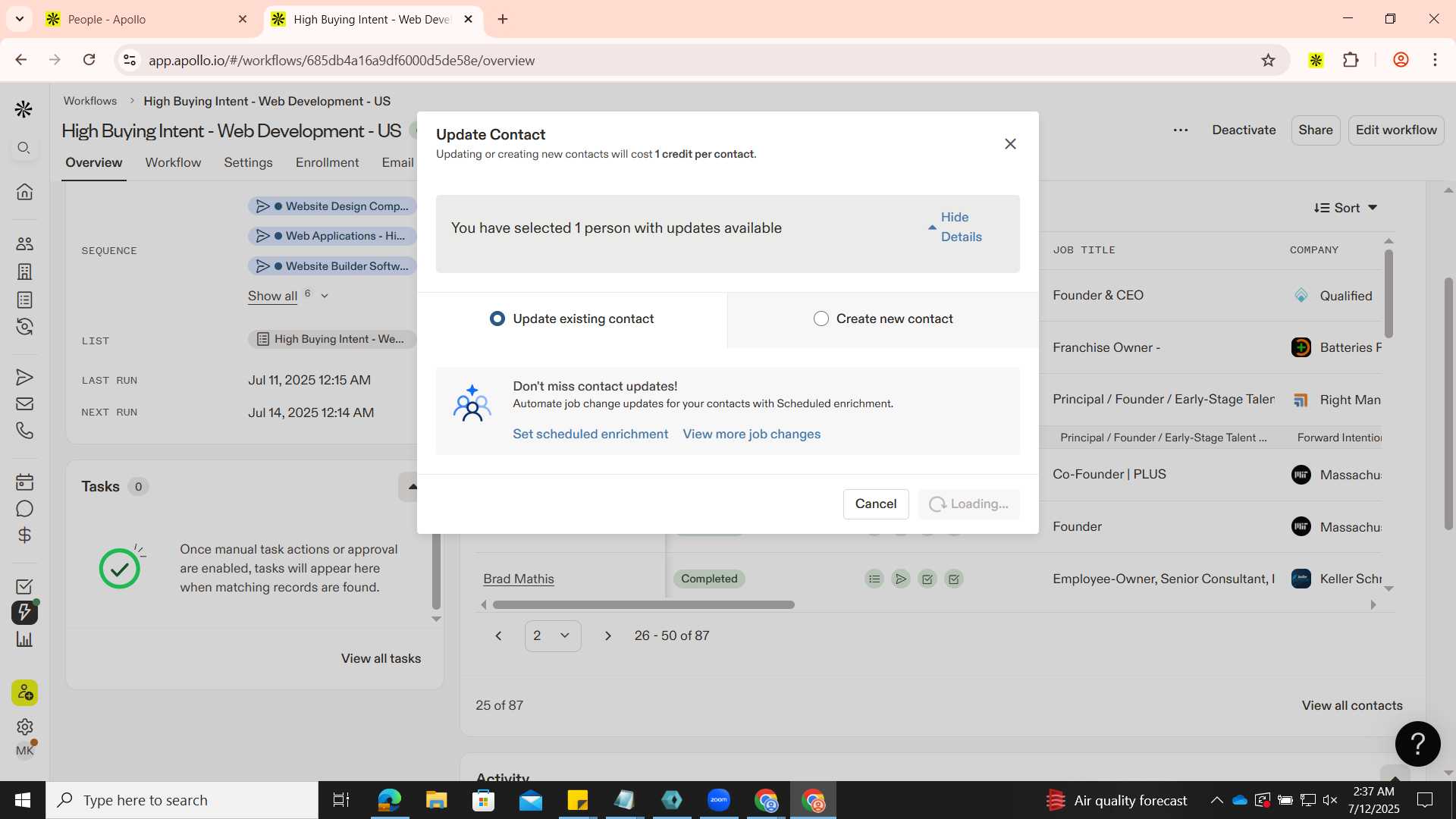Open the Sort dropdown

[1345, 208]
